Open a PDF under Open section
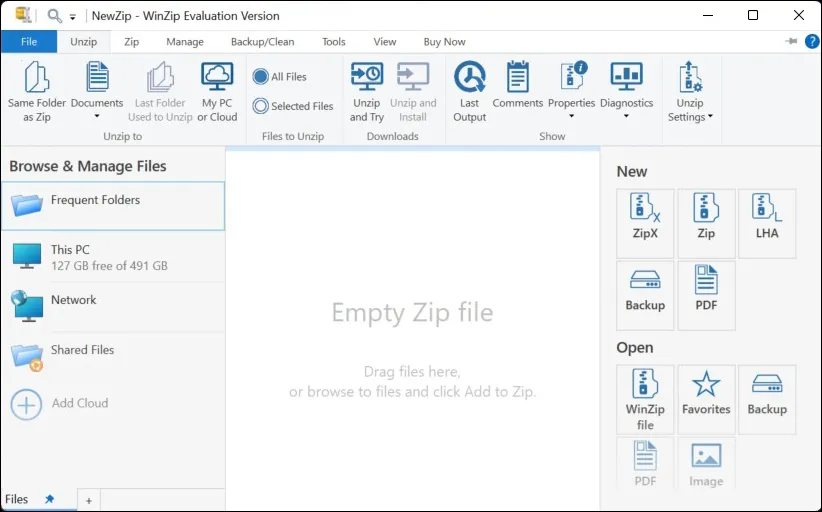Image resolution: width=822 pixels, height=512 pixels. [645, 464]
